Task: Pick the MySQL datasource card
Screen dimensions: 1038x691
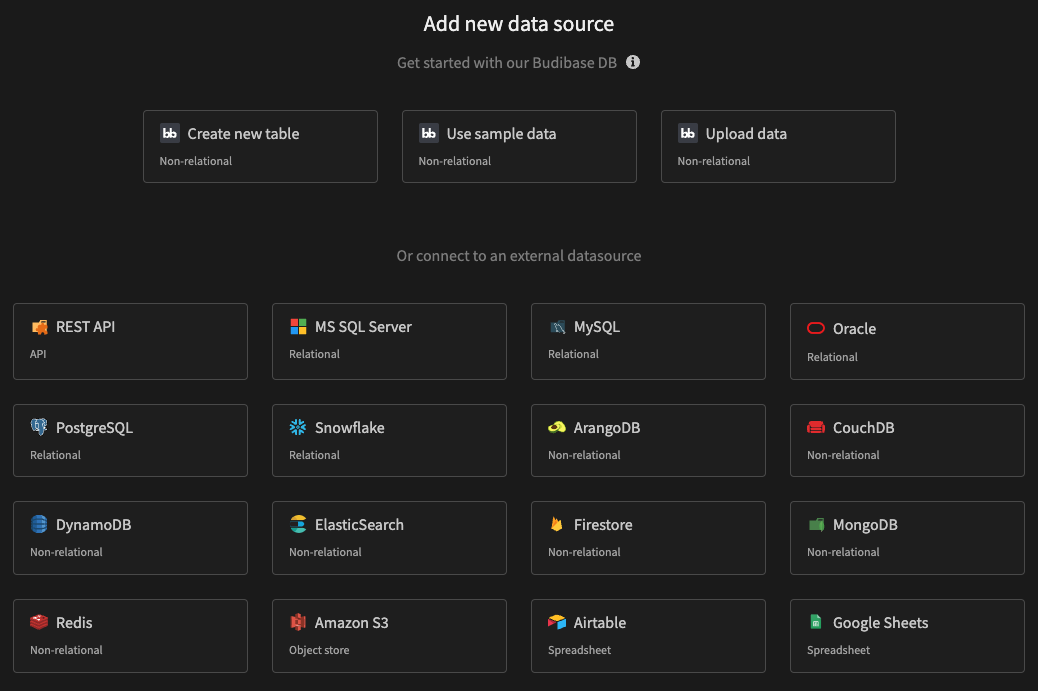Action: (x=648, y=342)
